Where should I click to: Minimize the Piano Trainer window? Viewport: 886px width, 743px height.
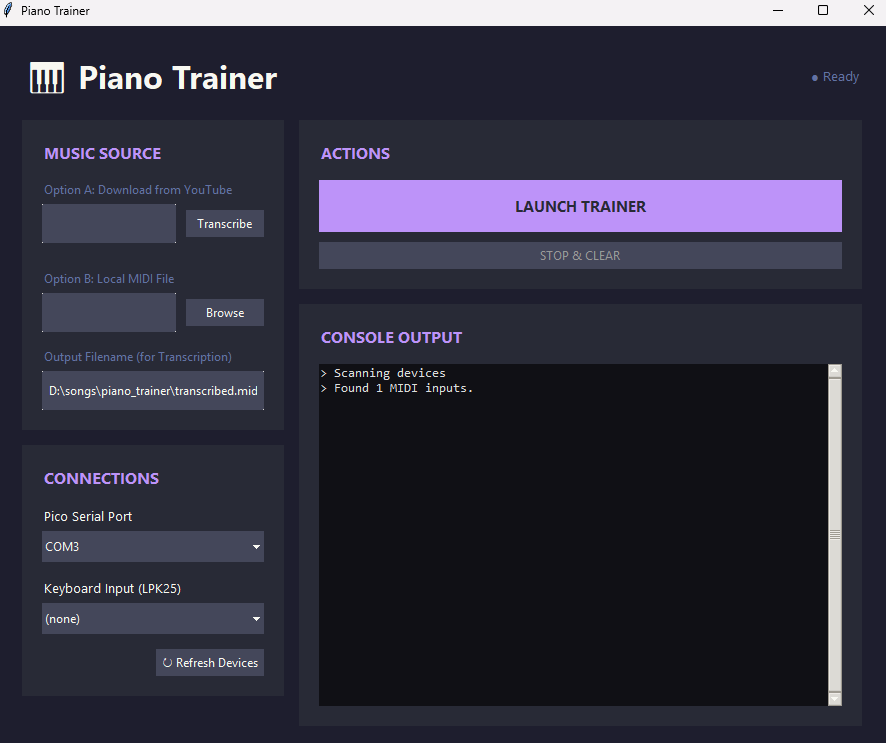tap(777, 11)
